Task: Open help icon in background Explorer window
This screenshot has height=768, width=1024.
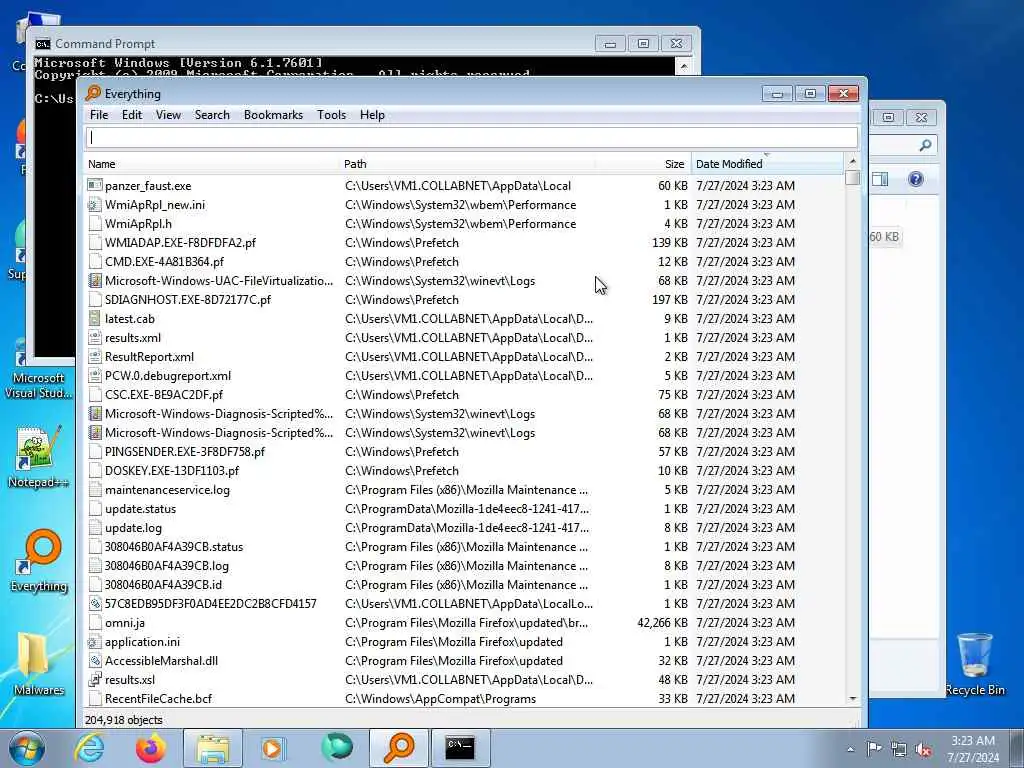Action: [x=916, y=179]
